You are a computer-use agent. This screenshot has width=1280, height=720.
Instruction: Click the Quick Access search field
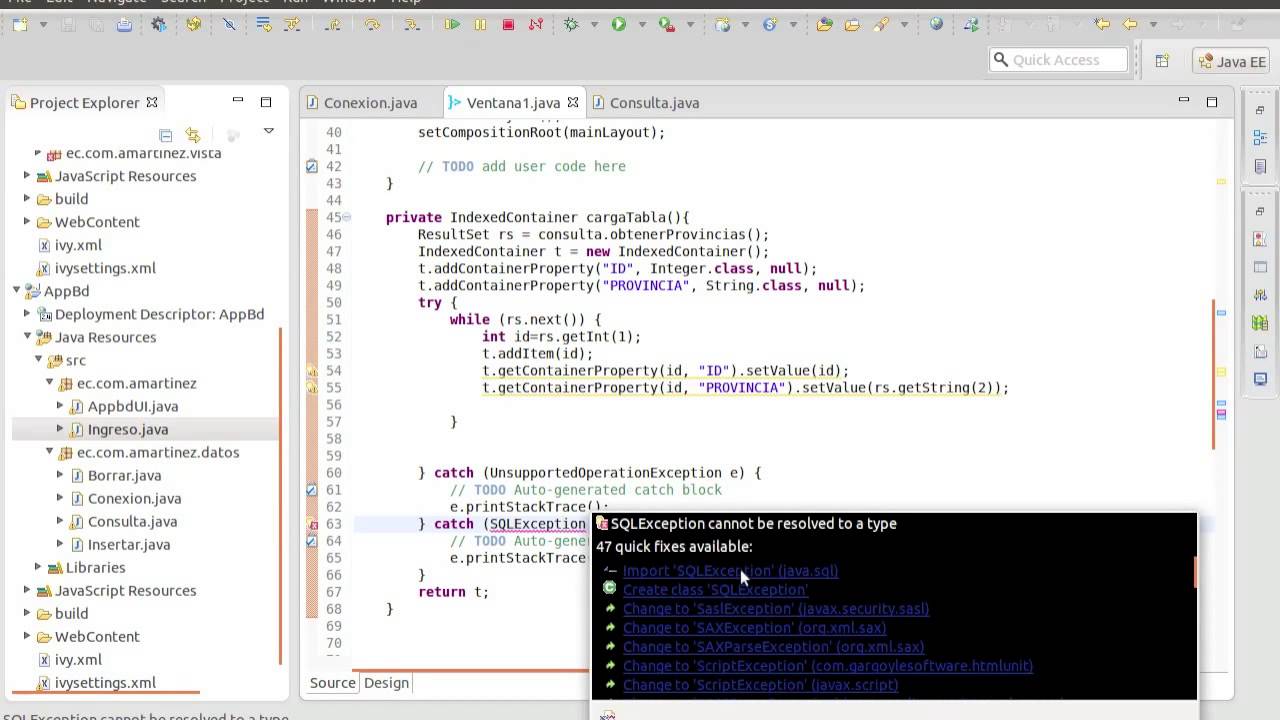coord(1058,60)
